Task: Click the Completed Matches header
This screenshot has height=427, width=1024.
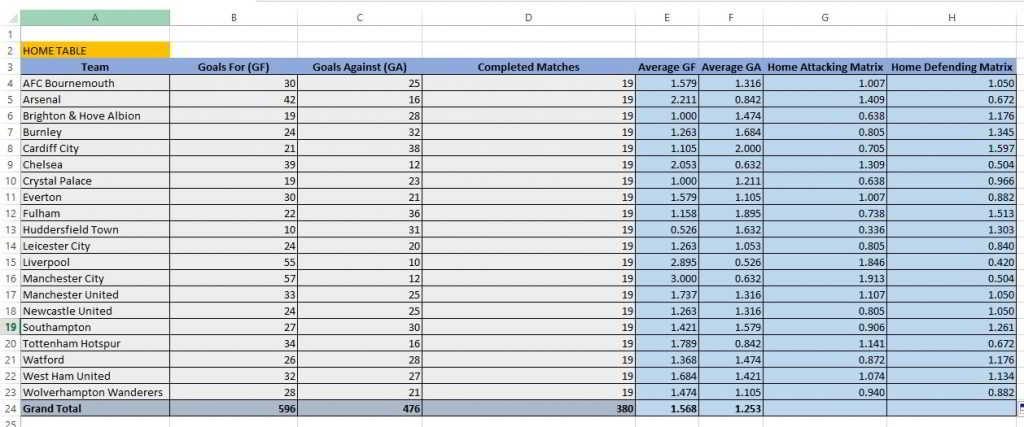Action: [528, 67]
